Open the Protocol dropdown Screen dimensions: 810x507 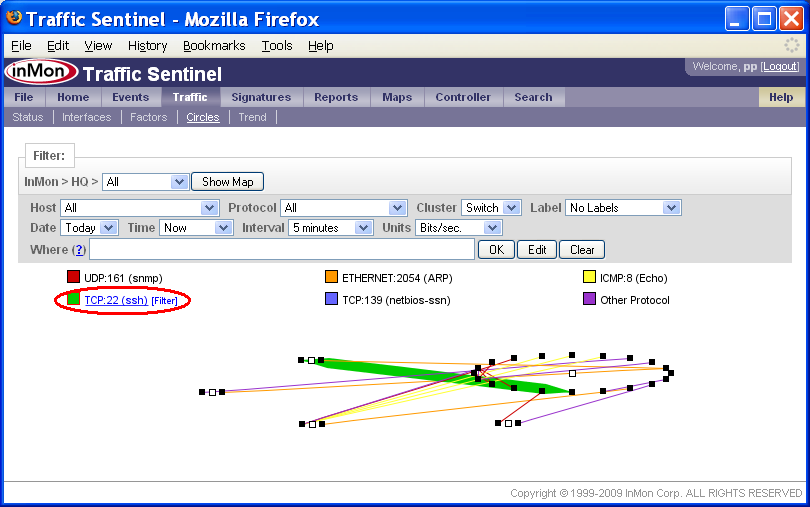click(344, 208)
